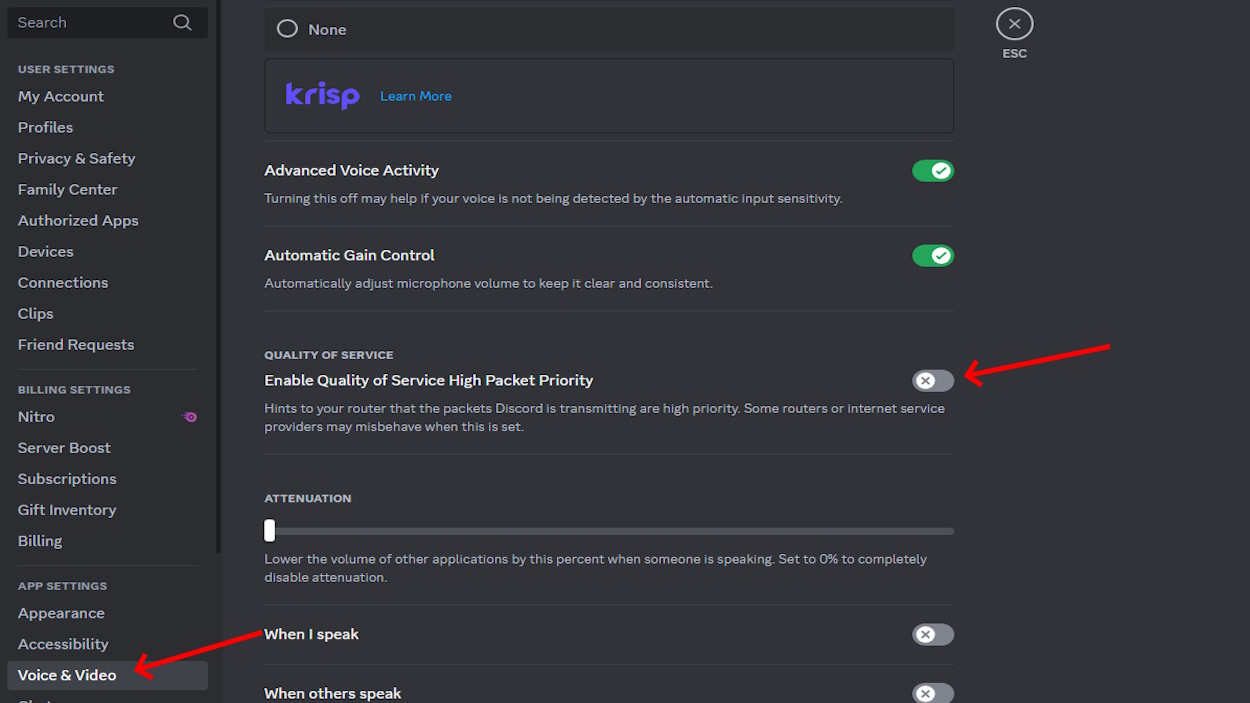The width and height of the screenshot is (1250, 703).
Task: Click the search magnifying glass icon
Action: (x=181, y=22)
